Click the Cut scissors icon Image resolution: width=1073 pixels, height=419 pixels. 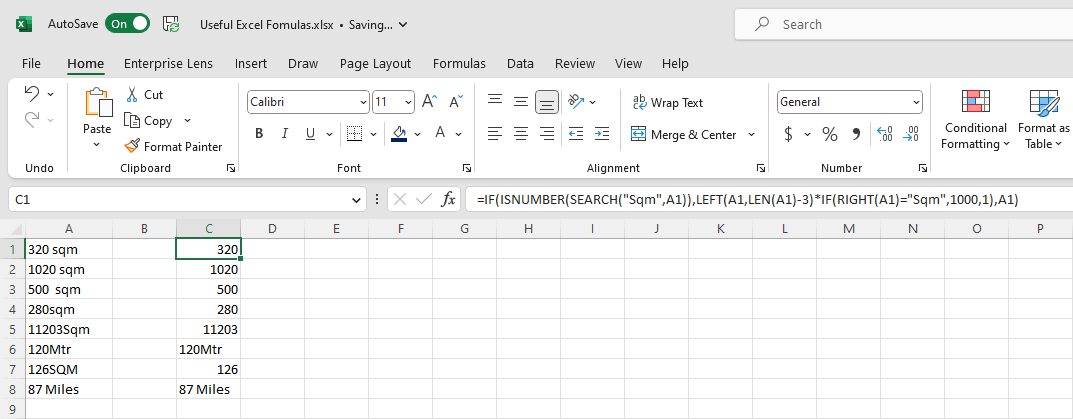click(x=132, y=94)
